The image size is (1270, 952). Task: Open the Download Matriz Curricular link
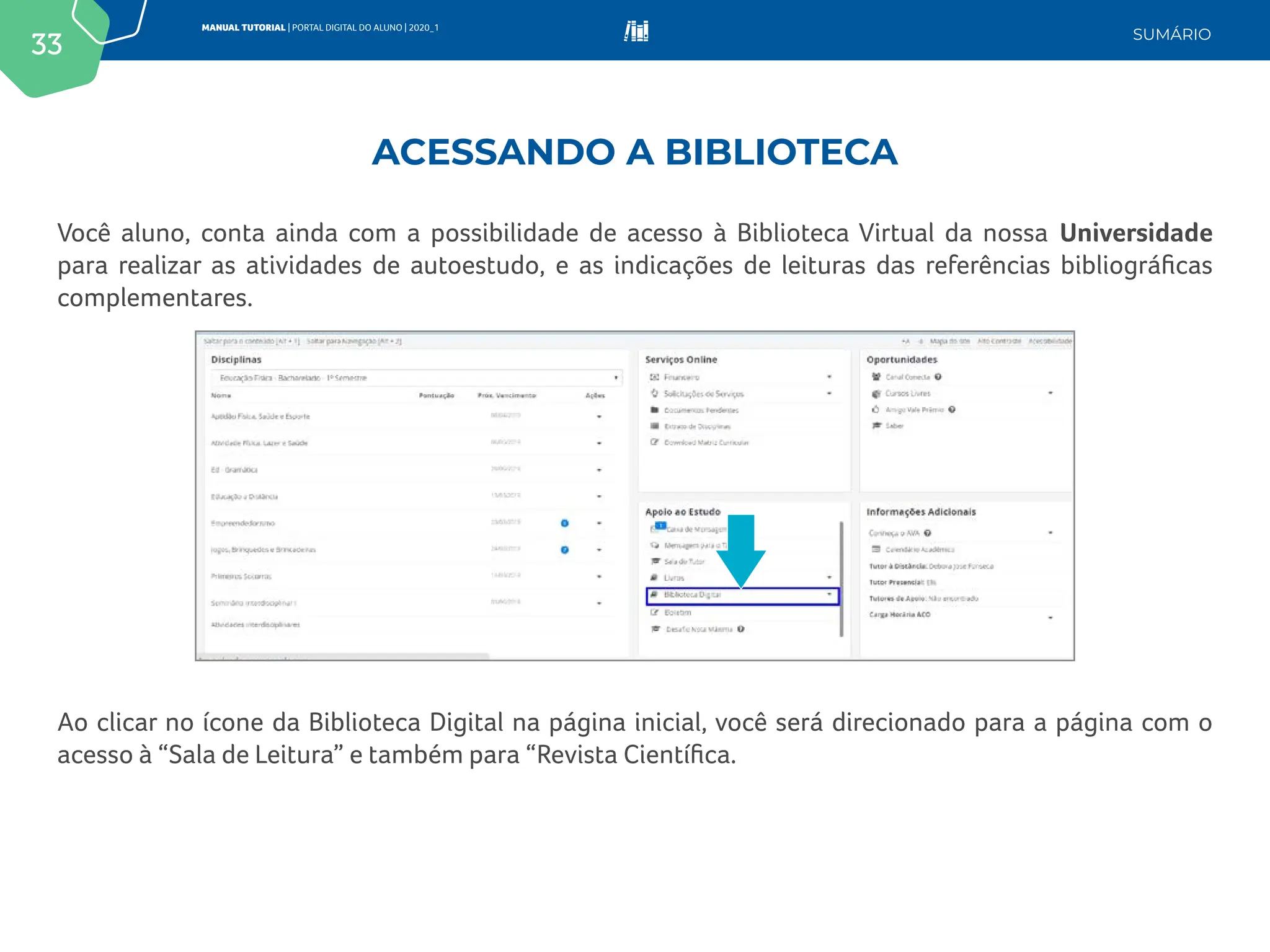click(x=706, y=443)
